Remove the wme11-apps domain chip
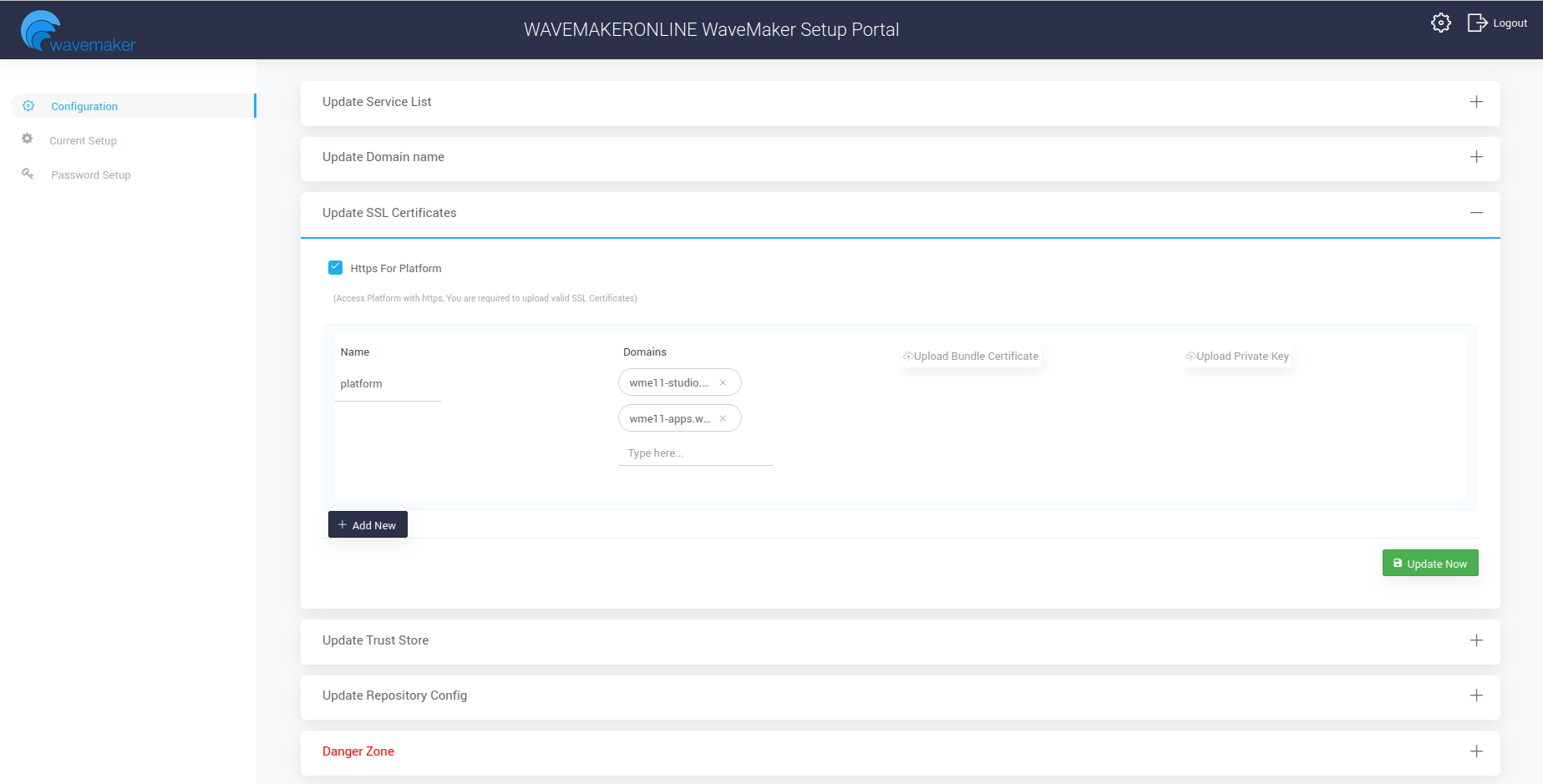Screen dimensions: 1543x784 [723, 419]
